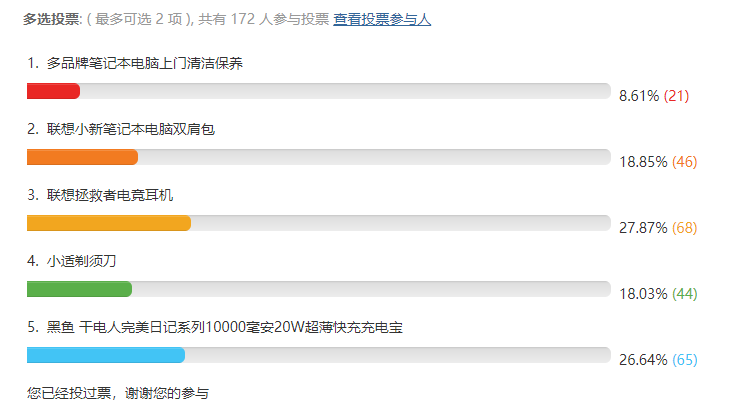Image resolution: width=730 pixels, height=409 pixels.
Task: Click the yellow vote count (68)
Action: [684, 228]
